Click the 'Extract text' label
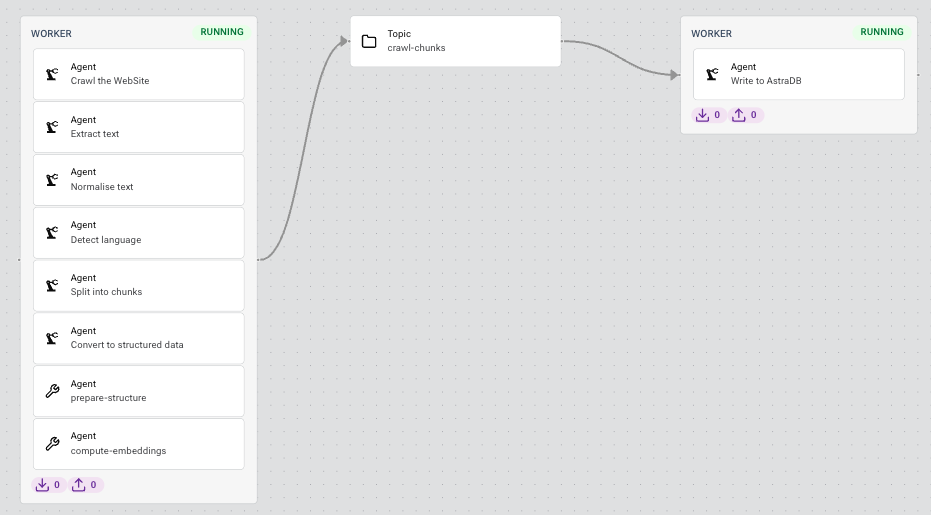The width and height of the screenshot is (931, 515). [94, 134]
